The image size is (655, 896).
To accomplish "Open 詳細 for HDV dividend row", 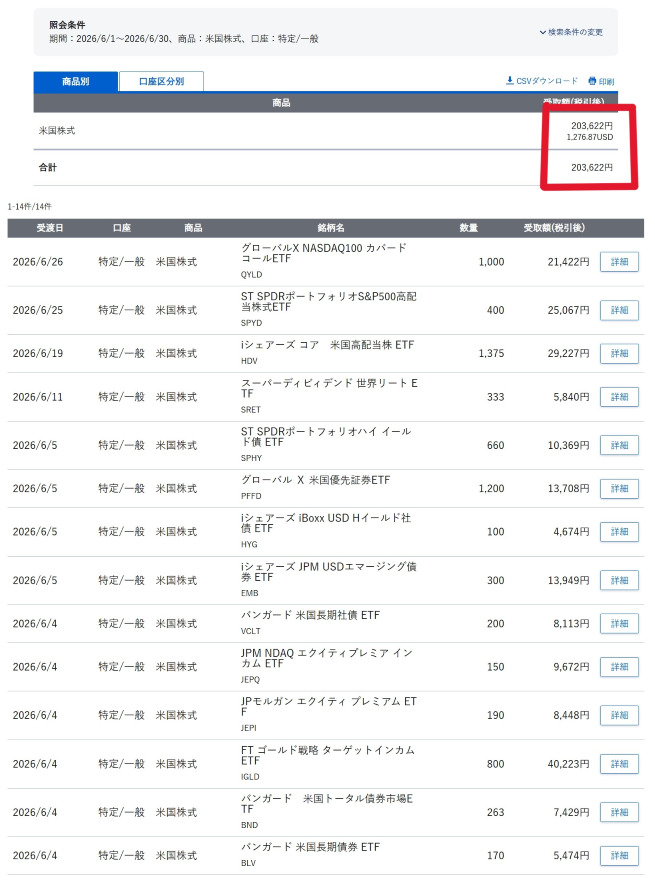I will coord(619,354).
